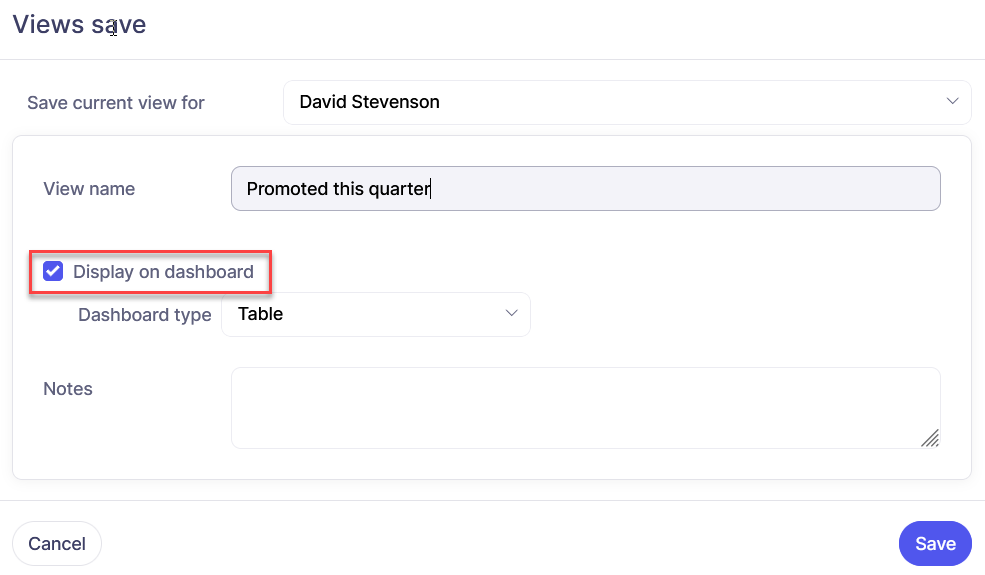Viewport: 985px width, 575px height.
Task: Click the 'Promoted this quarter' text
Action: pyautogui.click(x=337, y=189)
